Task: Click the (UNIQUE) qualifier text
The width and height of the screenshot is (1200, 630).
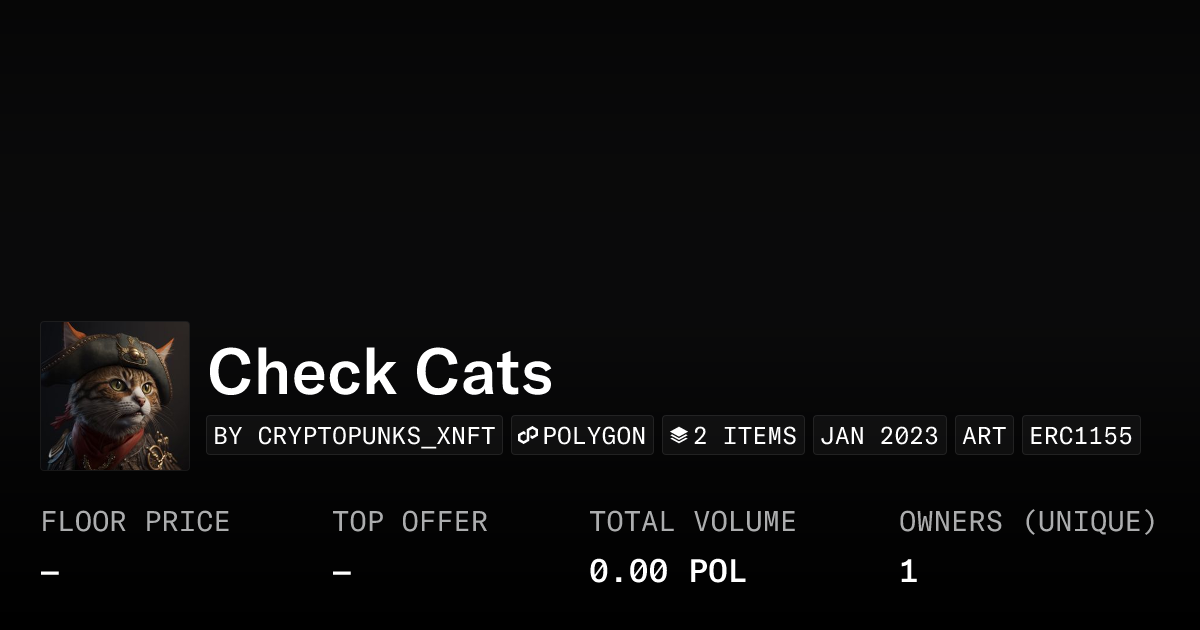Action: point(1089,522)
